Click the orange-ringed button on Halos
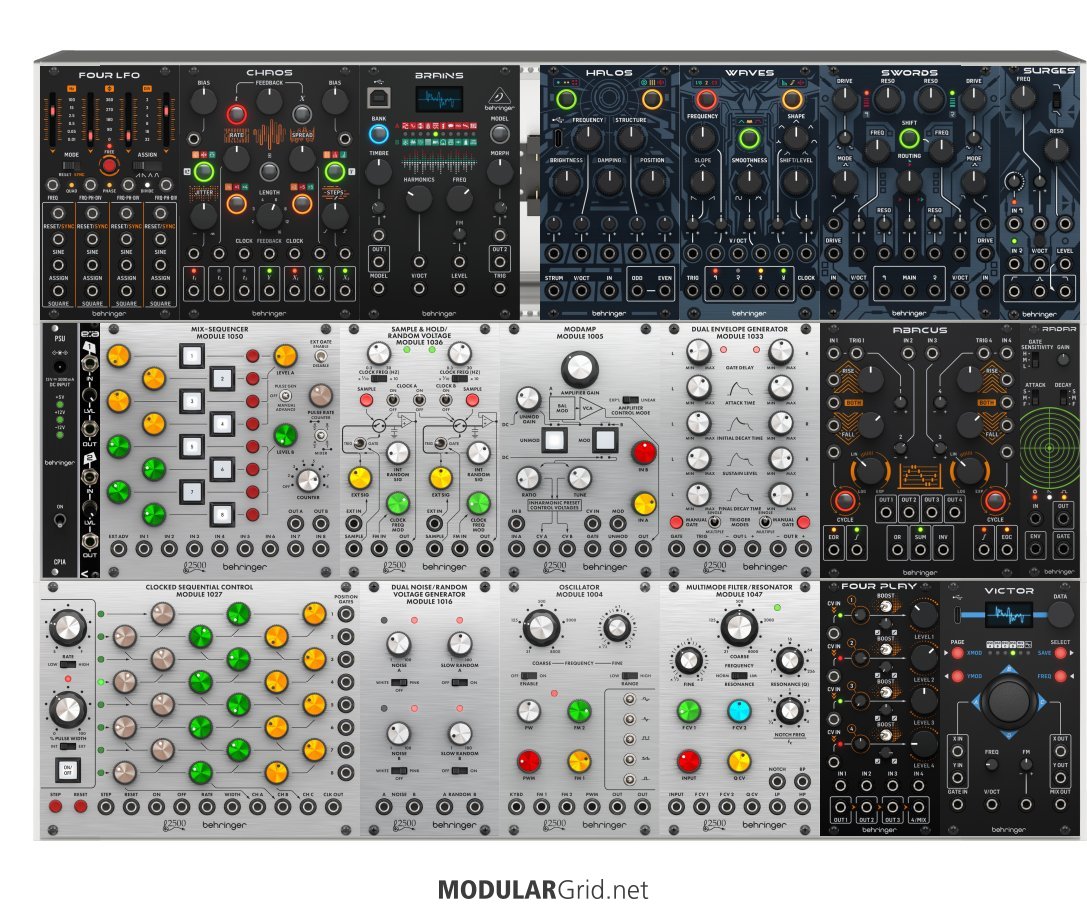 tap(652, 100)
